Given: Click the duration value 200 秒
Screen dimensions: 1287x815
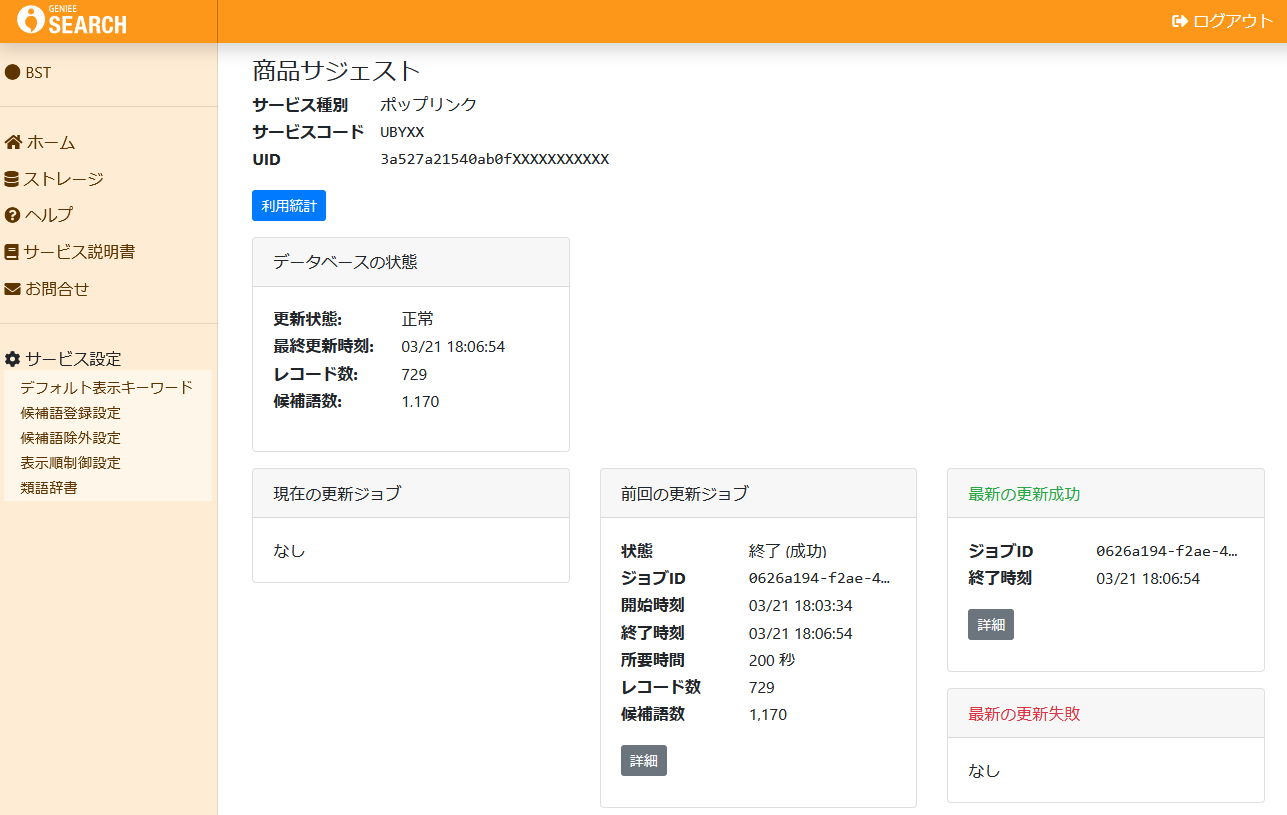Looking at the screenshot, I should 772,660.
